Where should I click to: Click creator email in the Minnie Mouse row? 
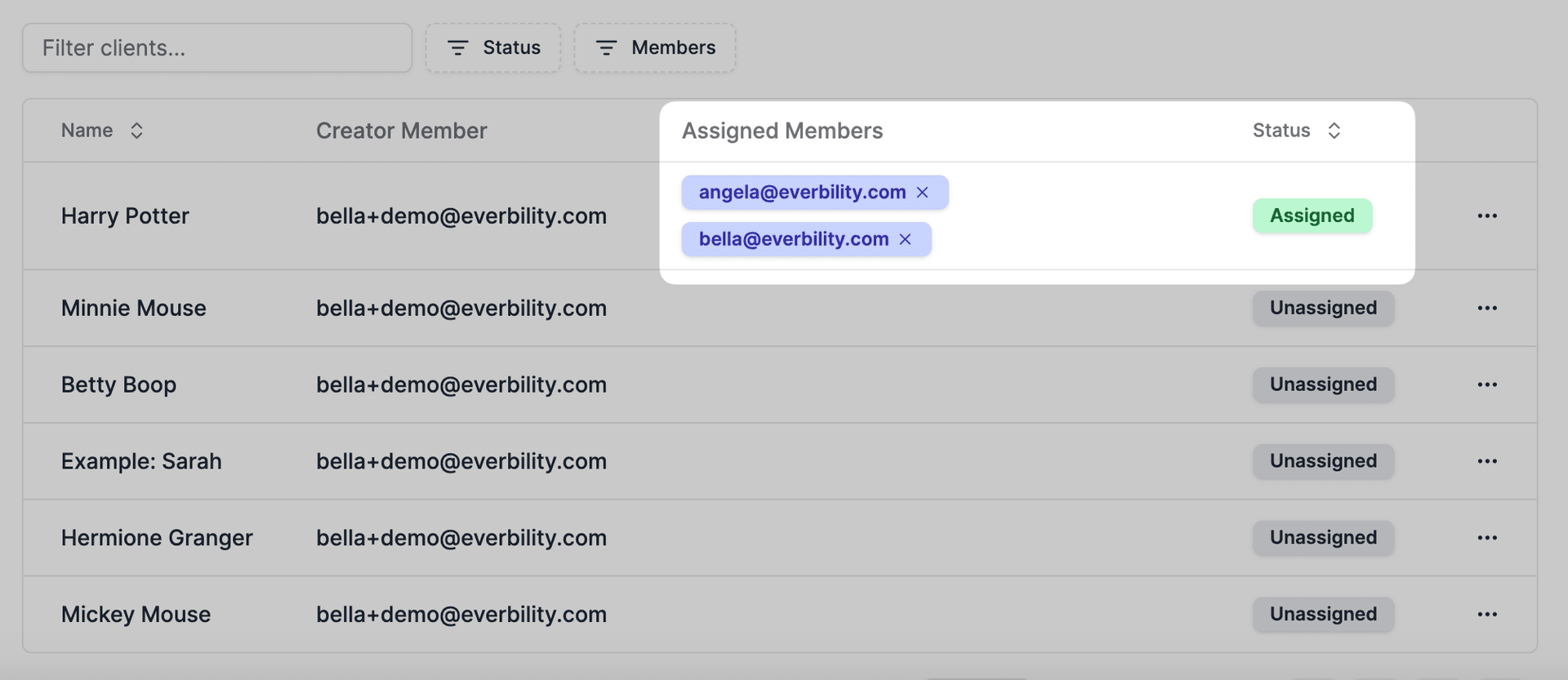click(461, 308)
